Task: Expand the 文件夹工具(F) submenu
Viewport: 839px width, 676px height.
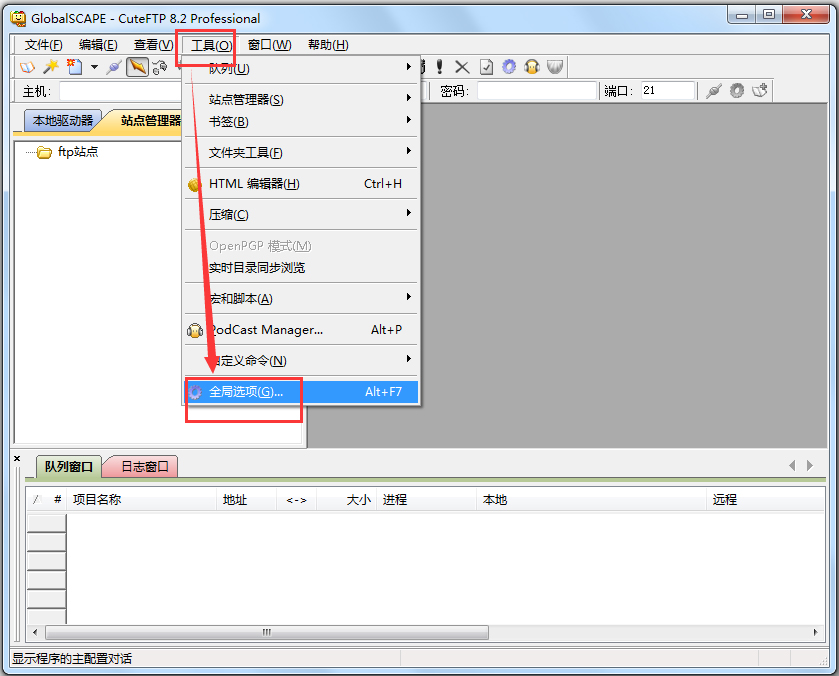Action: point(301,153)
